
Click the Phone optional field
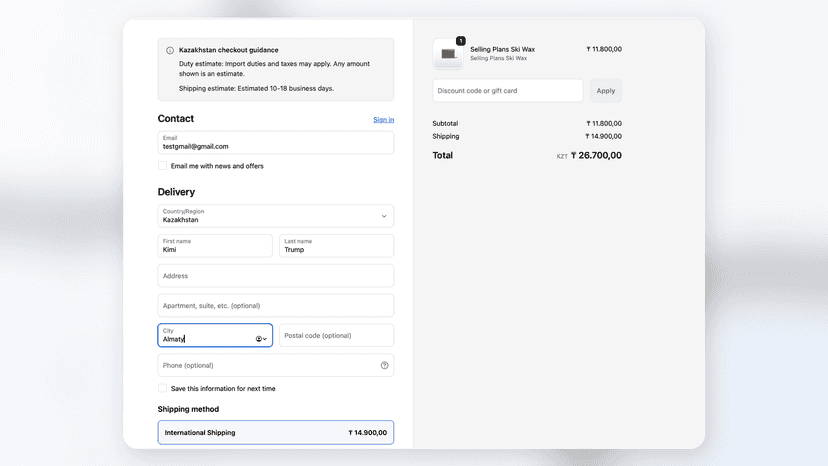pyautogui.click(x=276, y=365)
